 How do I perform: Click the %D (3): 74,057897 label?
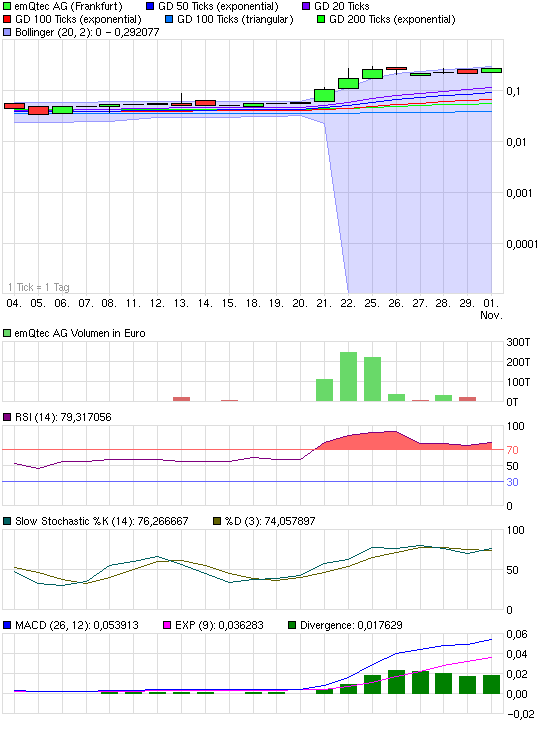tap(270, 521)
